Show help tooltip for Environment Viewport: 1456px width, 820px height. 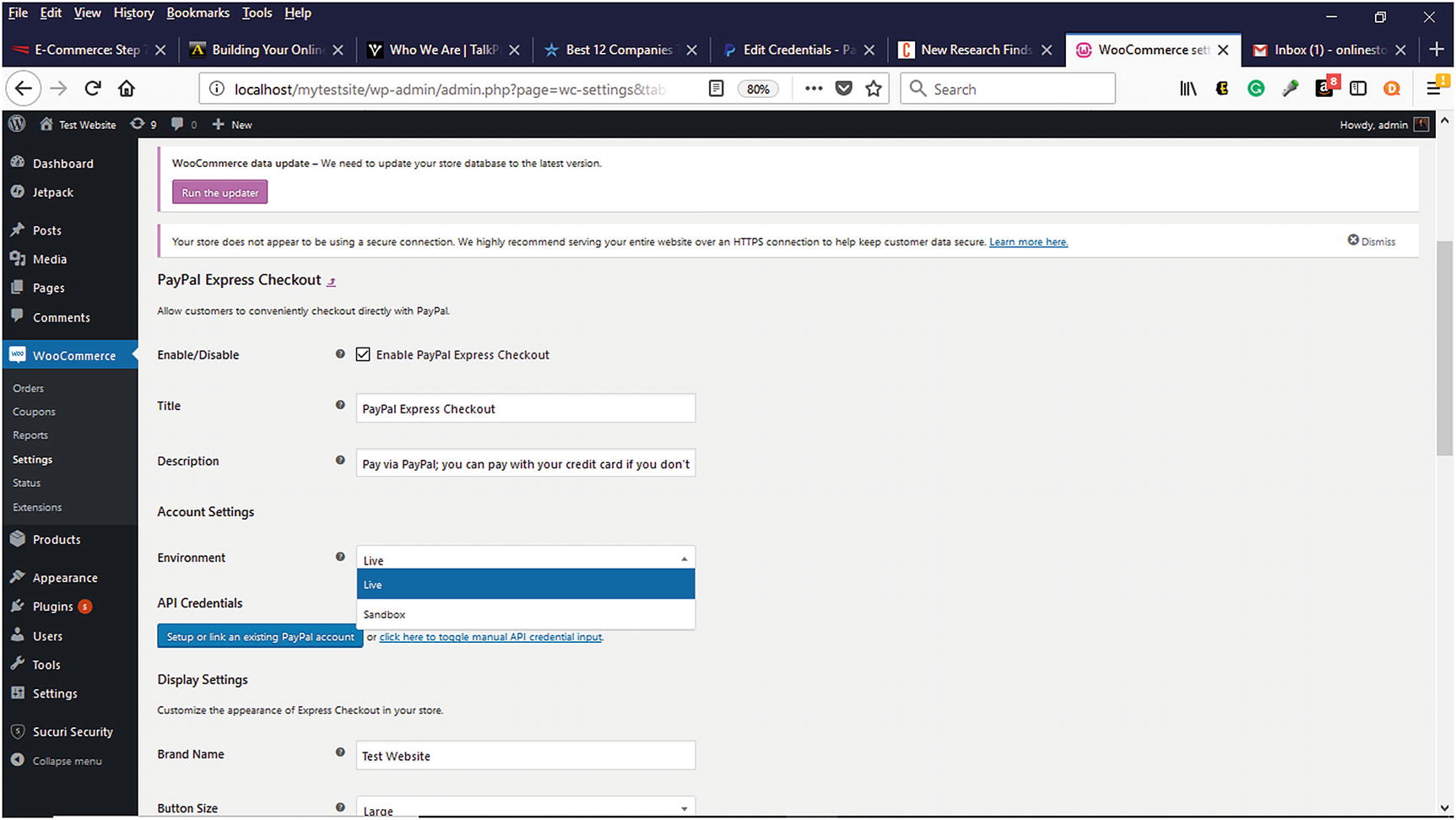(x=340, y=557)
